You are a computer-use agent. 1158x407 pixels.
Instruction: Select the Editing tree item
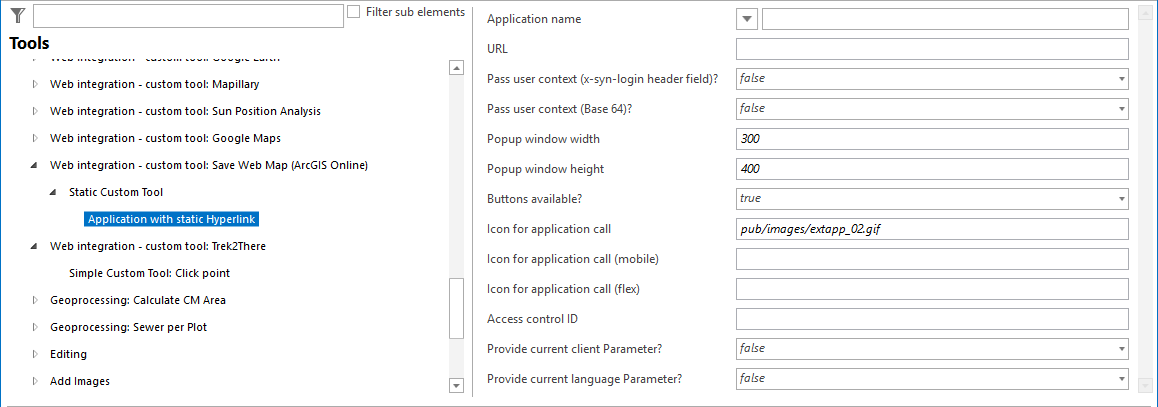[68, 354]
